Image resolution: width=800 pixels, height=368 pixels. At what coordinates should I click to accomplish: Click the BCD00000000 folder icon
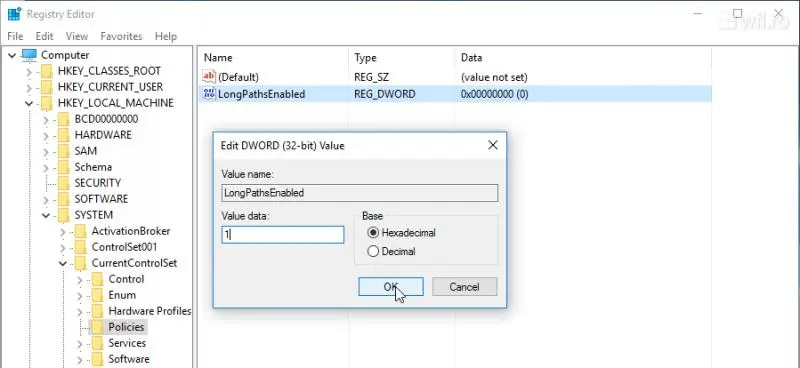[x=63, y=119]
